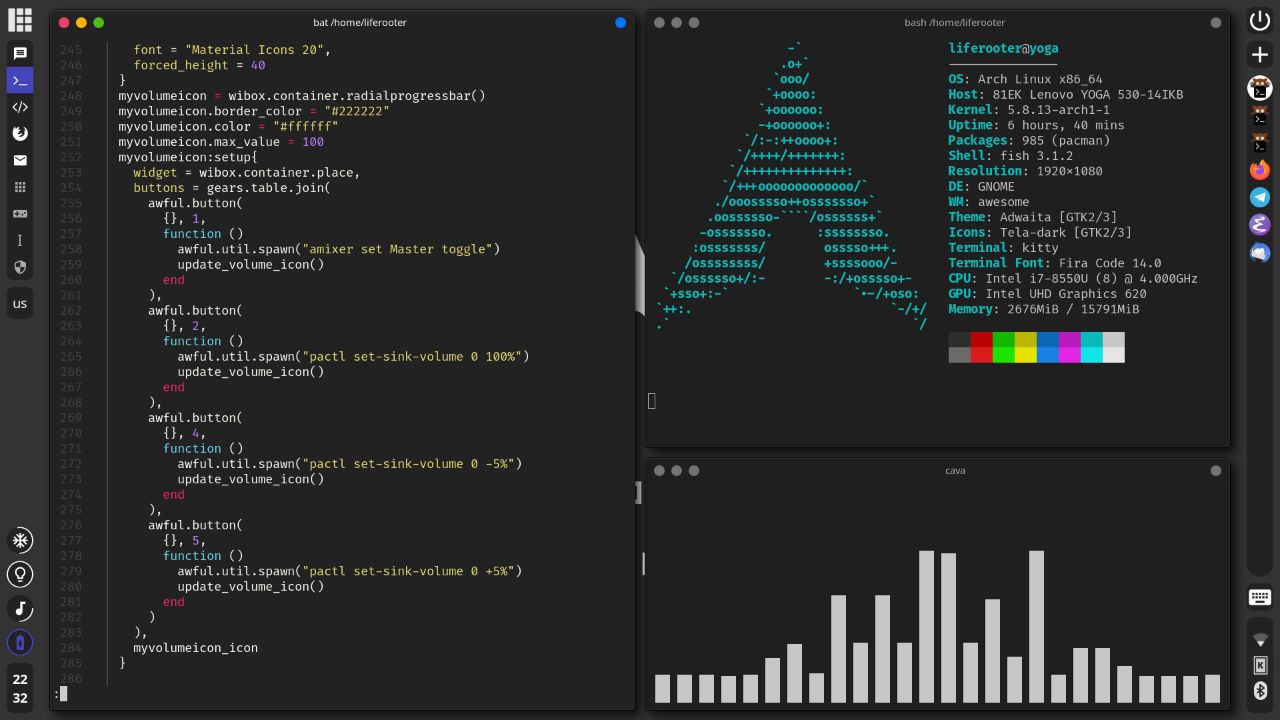Click the on-screen keyboard icon
The width and height of the screenshot is (1280, 720).
1260,597
